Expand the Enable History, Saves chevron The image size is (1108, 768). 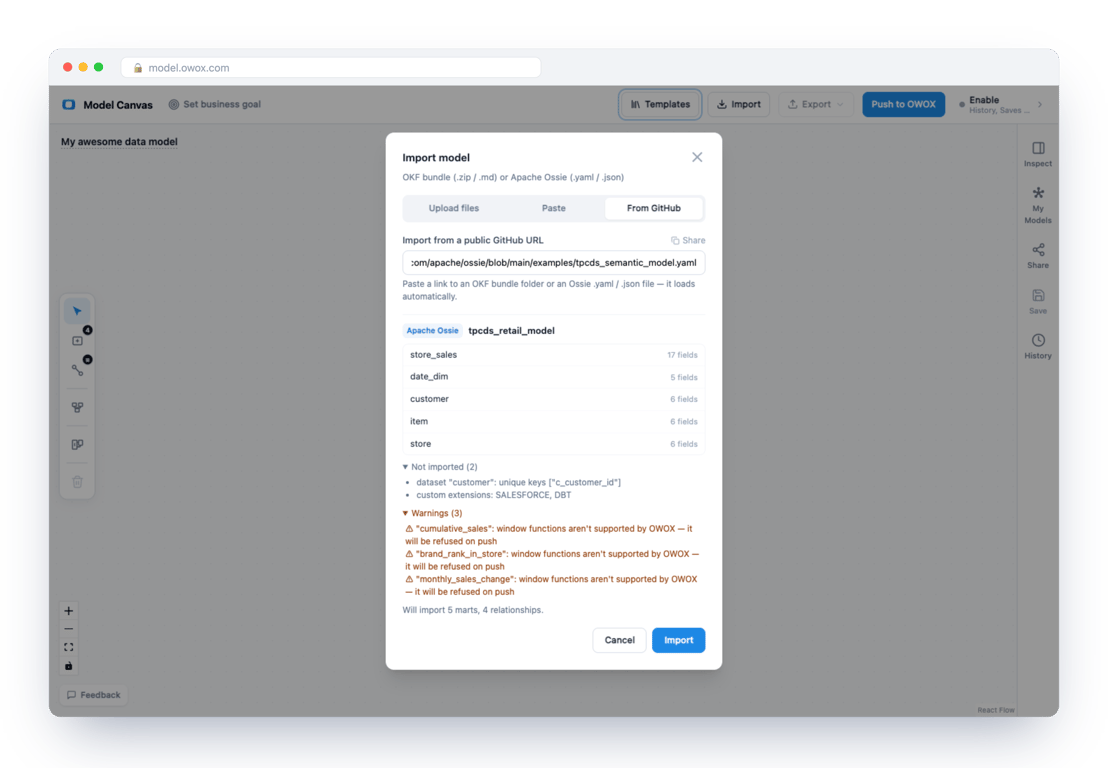(1039, 105)
